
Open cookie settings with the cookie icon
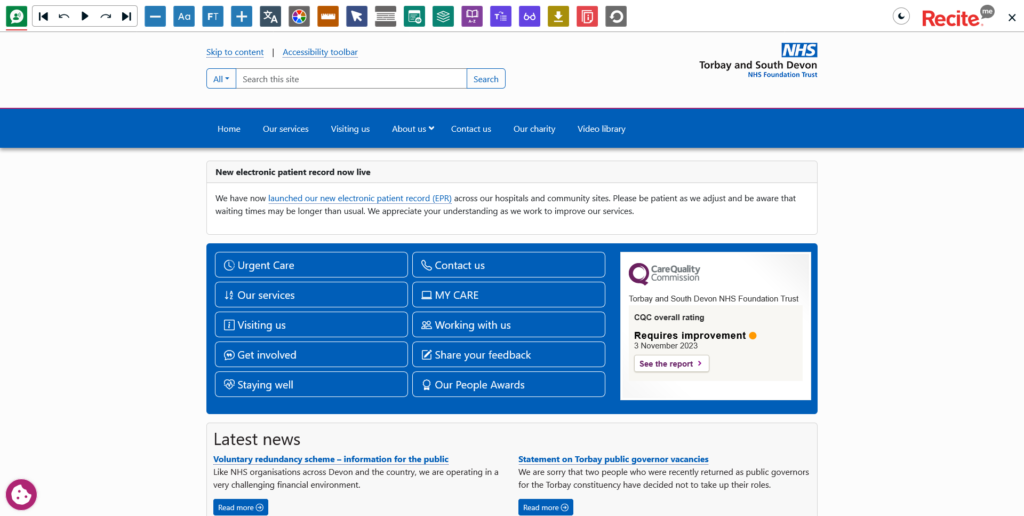22,494
